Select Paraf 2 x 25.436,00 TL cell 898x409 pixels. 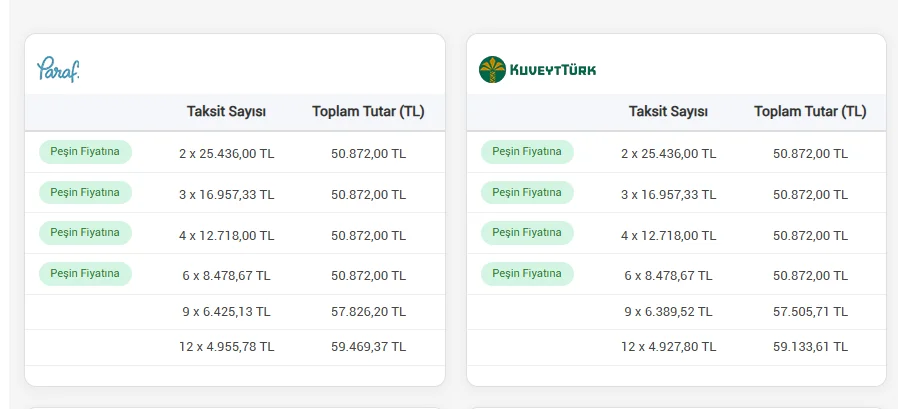click(227, 154)
